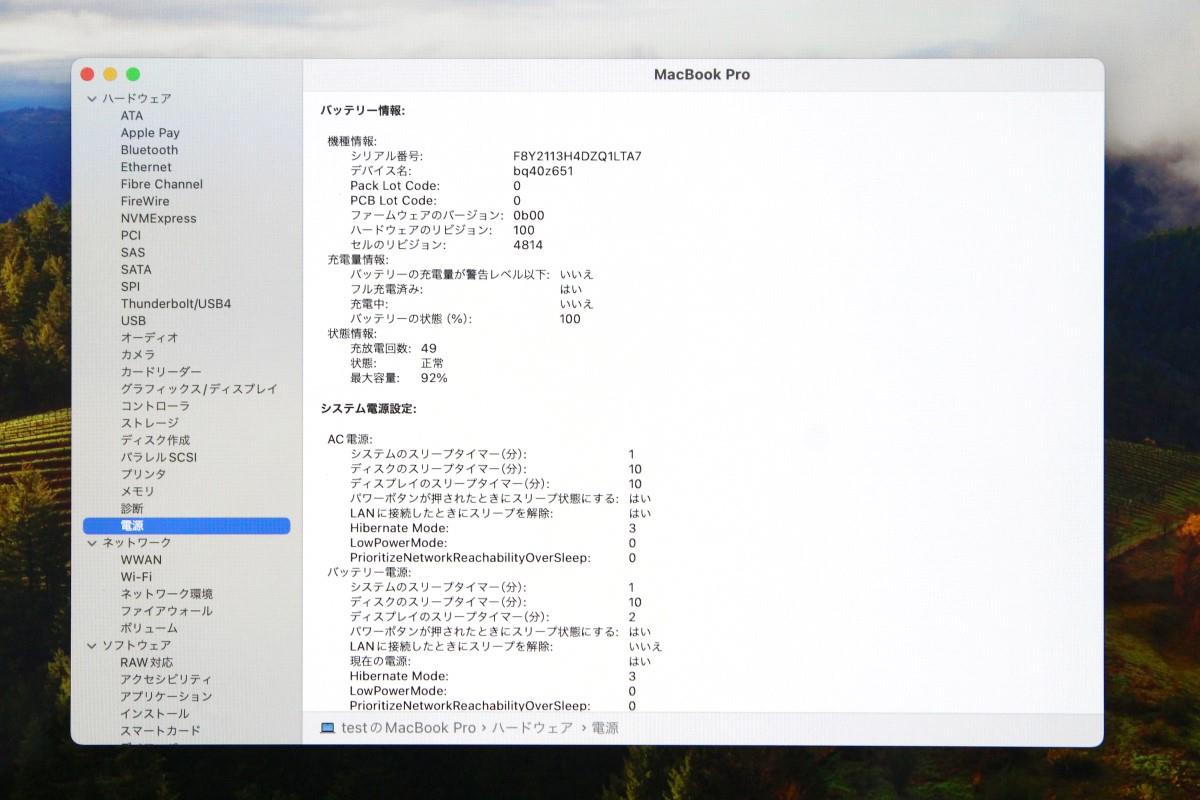Minimize window with yellow button
This screenshot has height=800, width=1200.
point(110,74)
